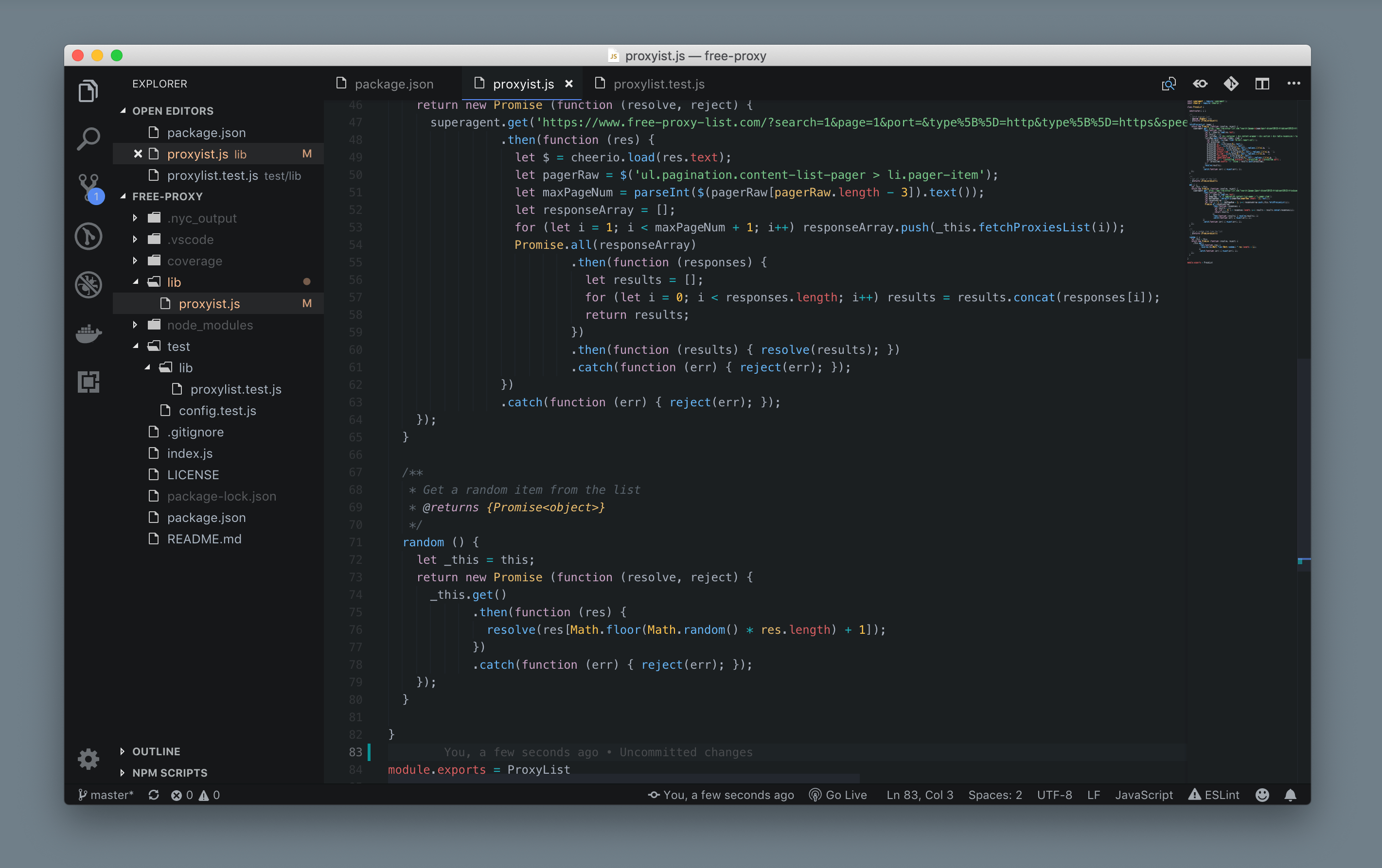Screen dimensions: 1382x868
Task: Open the Search view in the activity bar
Action: [x=89, y=138]
